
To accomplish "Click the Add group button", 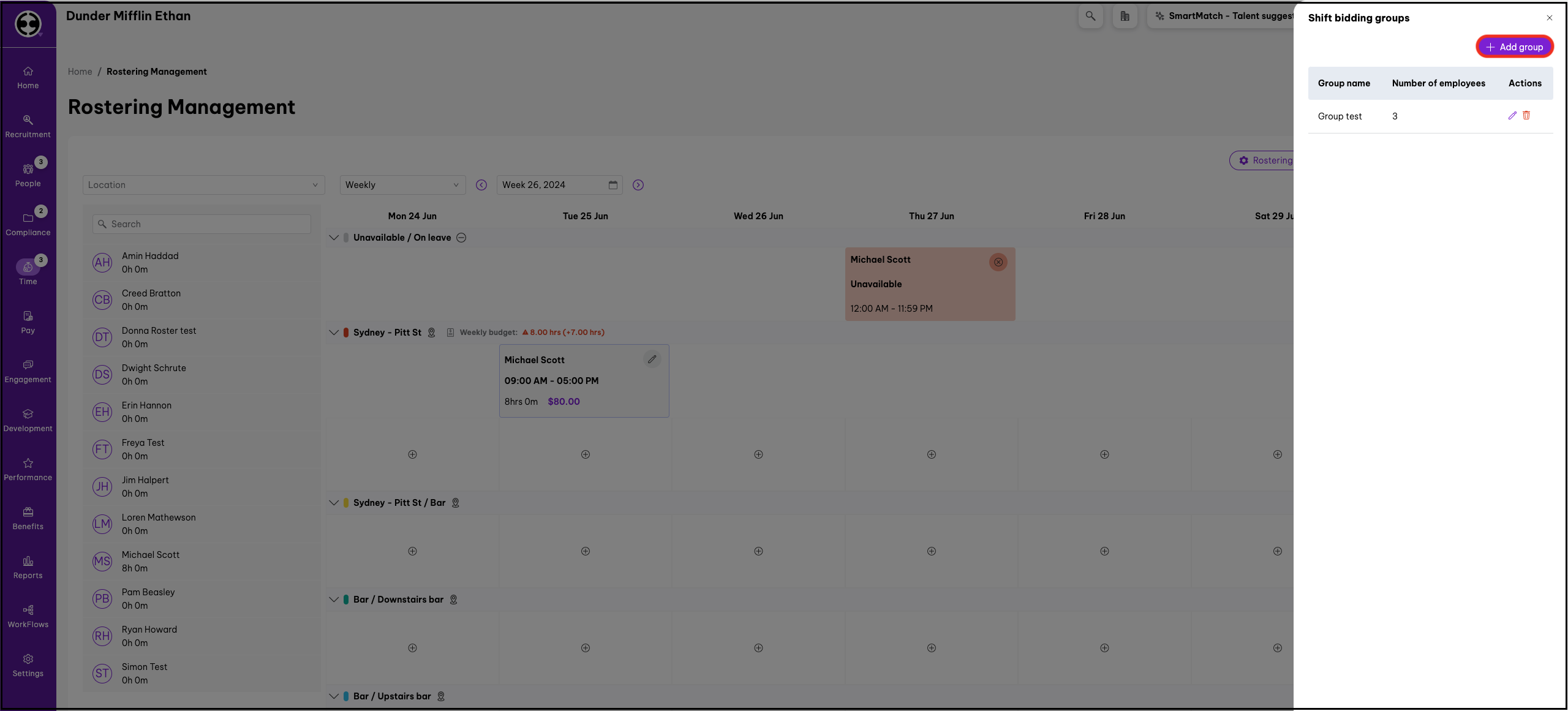I will 1514,47.
